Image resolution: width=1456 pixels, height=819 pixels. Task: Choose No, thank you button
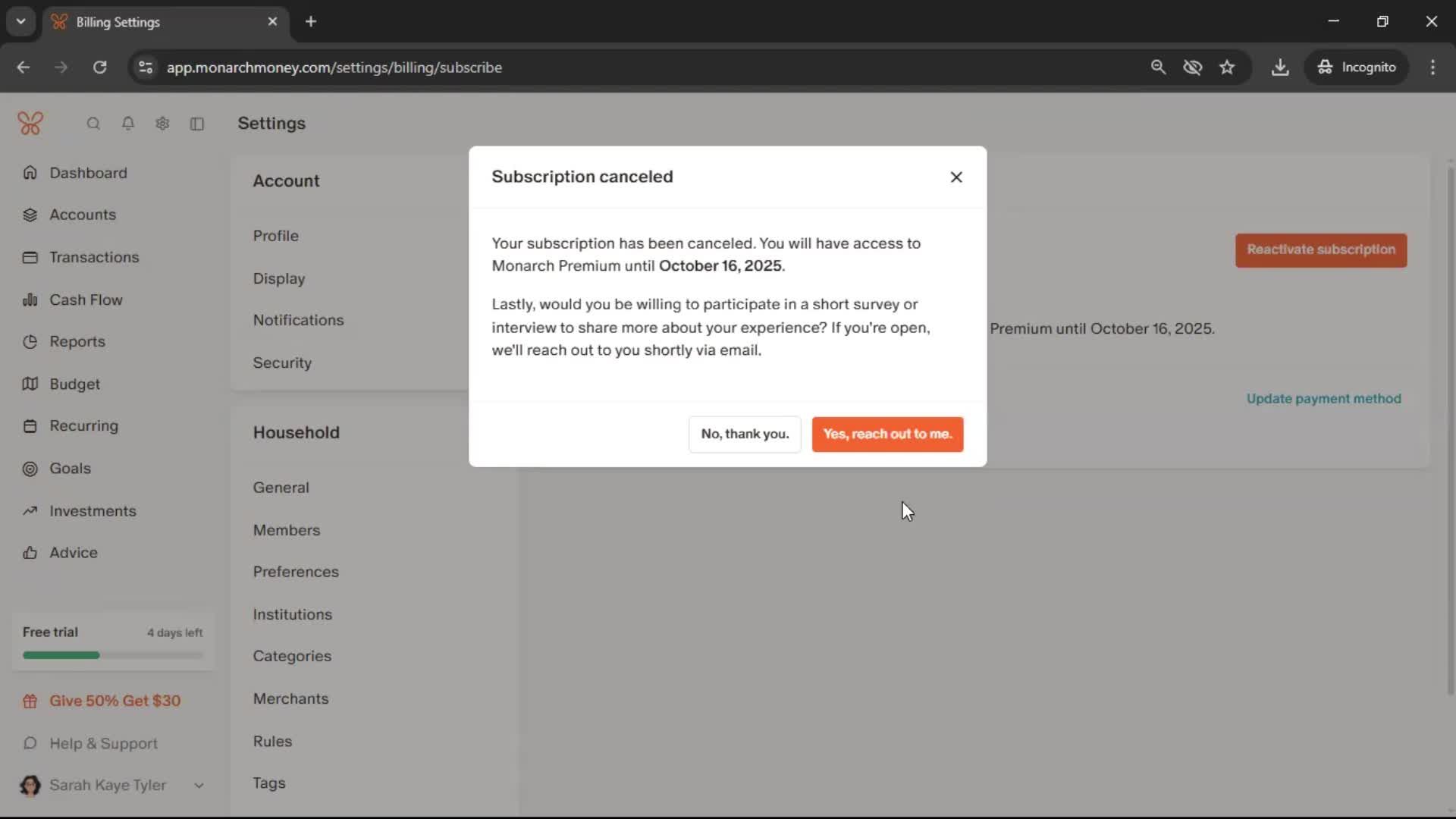point(745,434)
